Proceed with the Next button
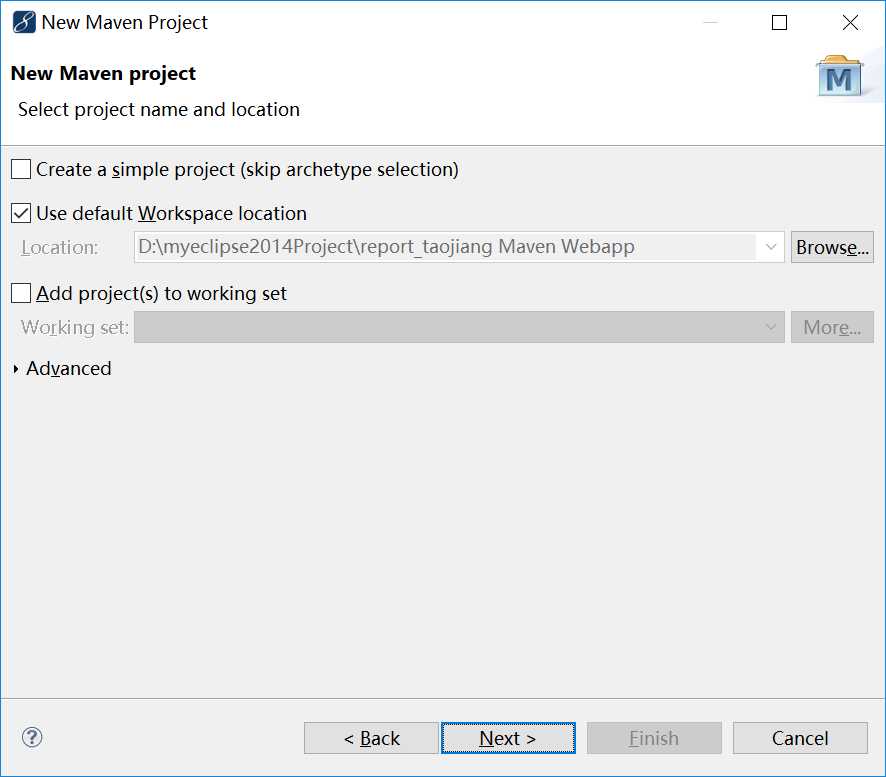 pos(508,738)
